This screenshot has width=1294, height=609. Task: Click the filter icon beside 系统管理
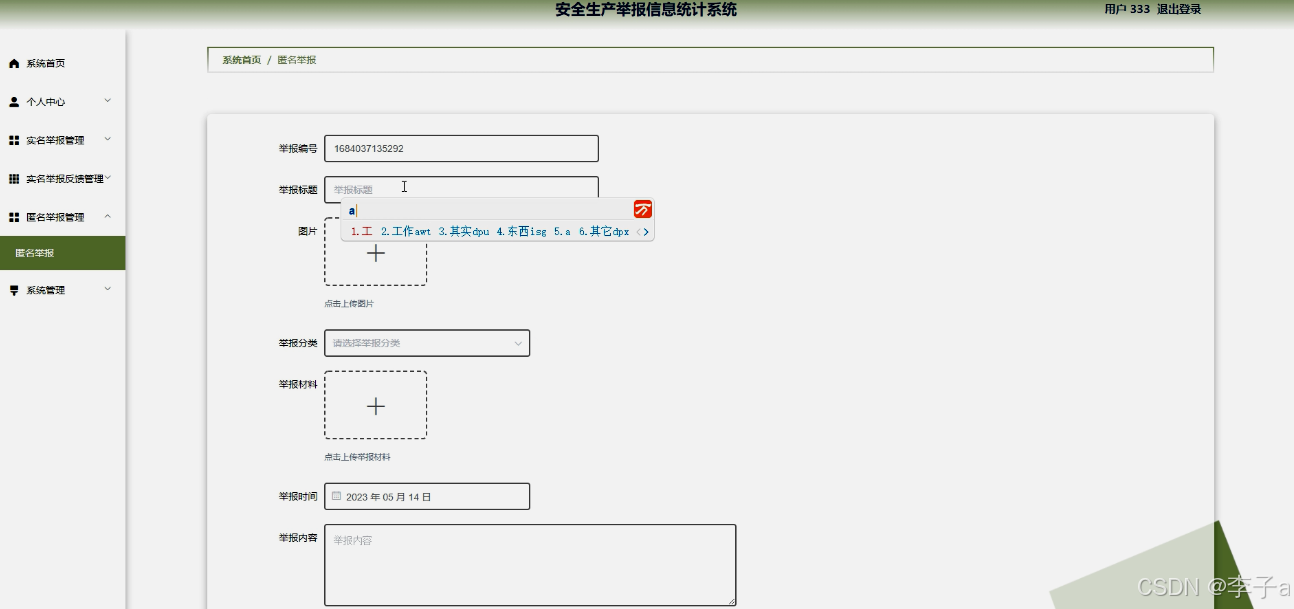(x=13, y=289)
